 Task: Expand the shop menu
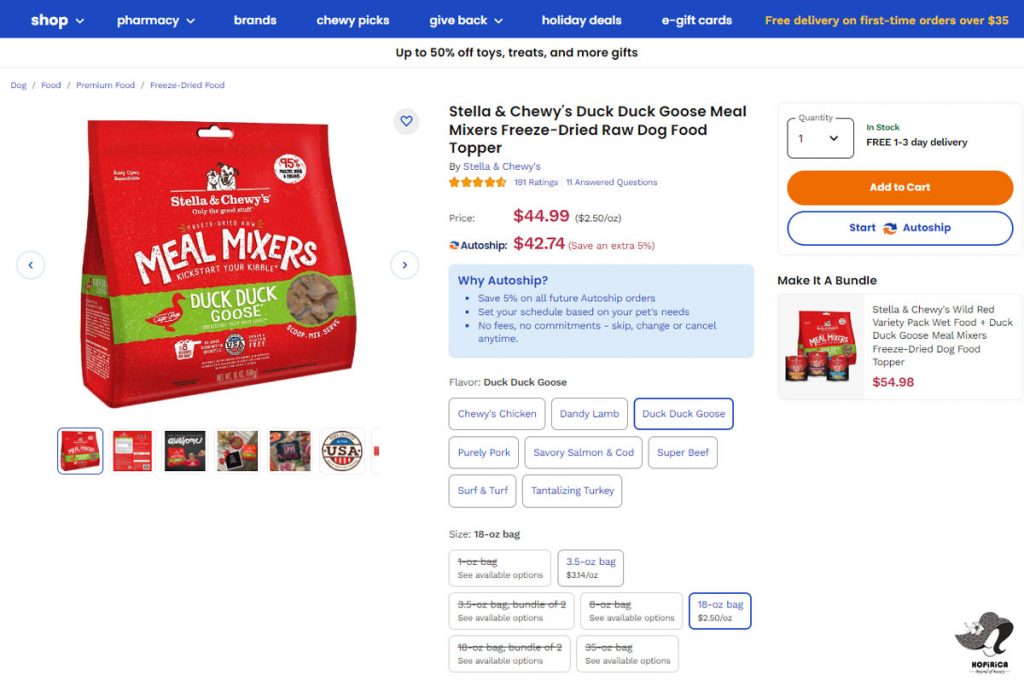pyautogui.click(x=57, y=20)
